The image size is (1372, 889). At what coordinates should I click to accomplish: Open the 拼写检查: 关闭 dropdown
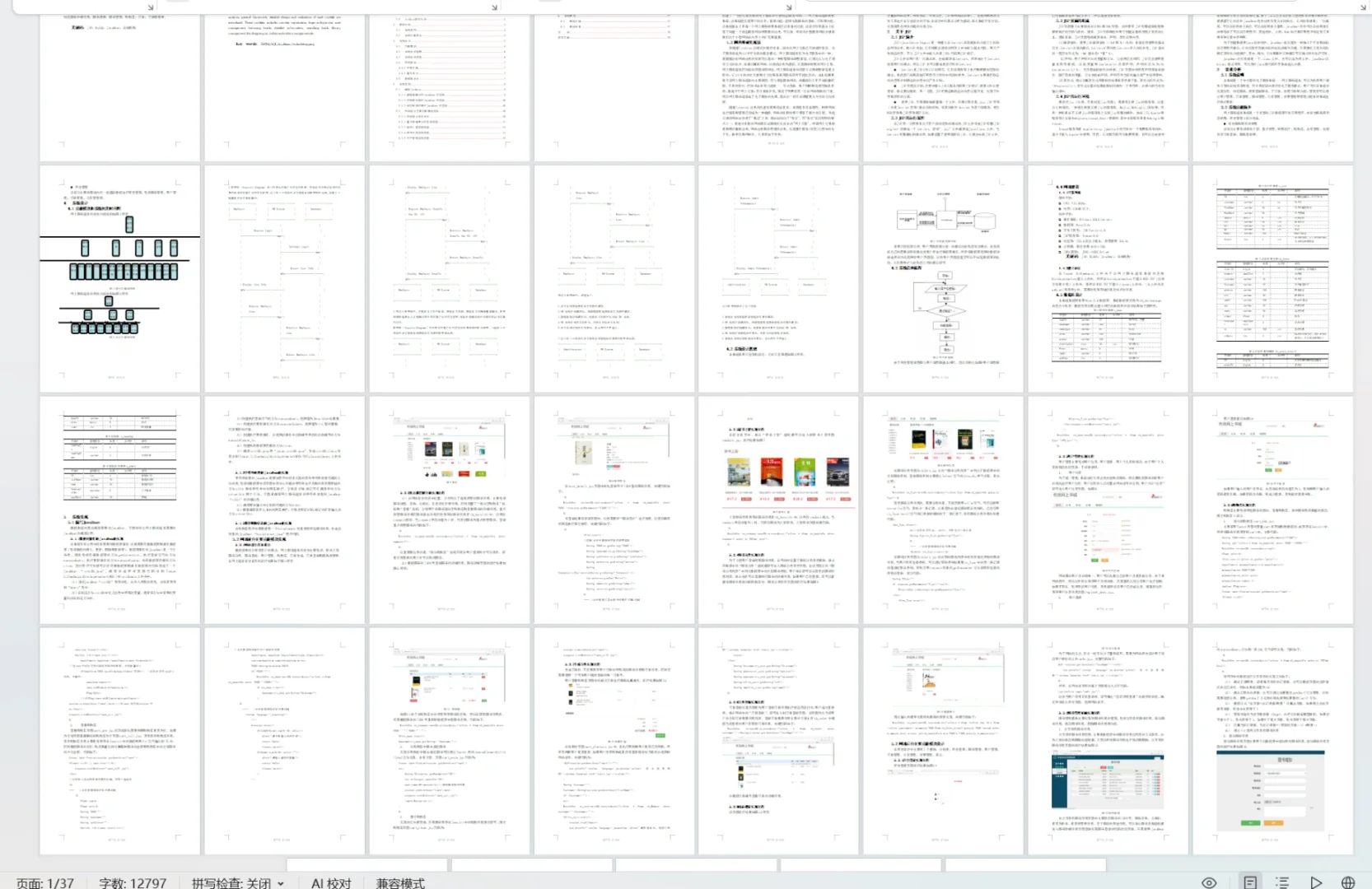238,882
